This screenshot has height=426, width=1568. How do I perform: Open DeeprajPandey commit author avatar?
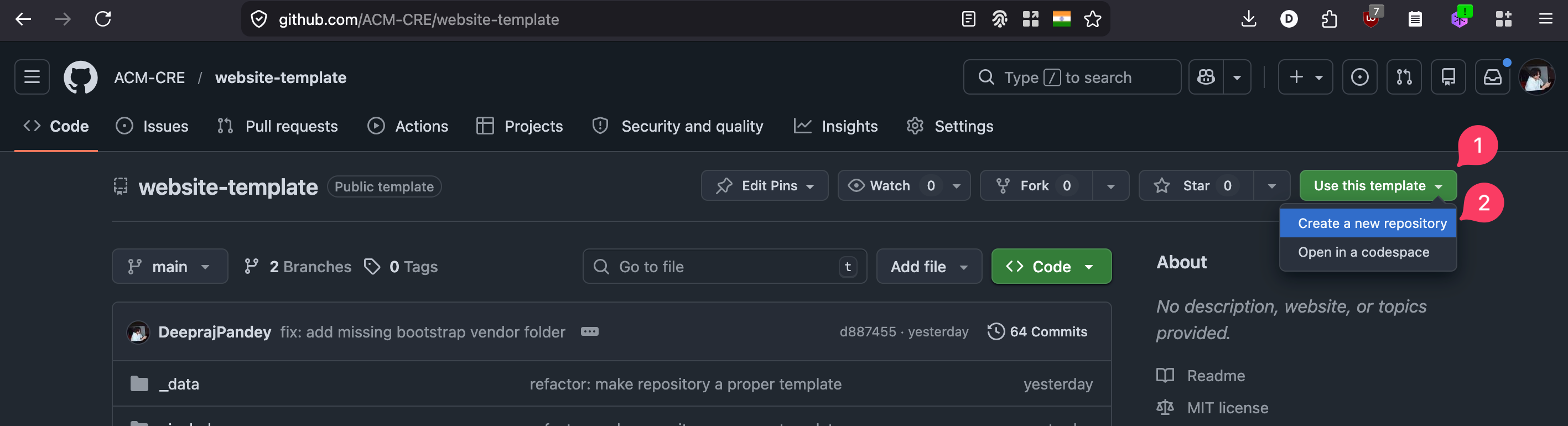click(x=138, y=332)
